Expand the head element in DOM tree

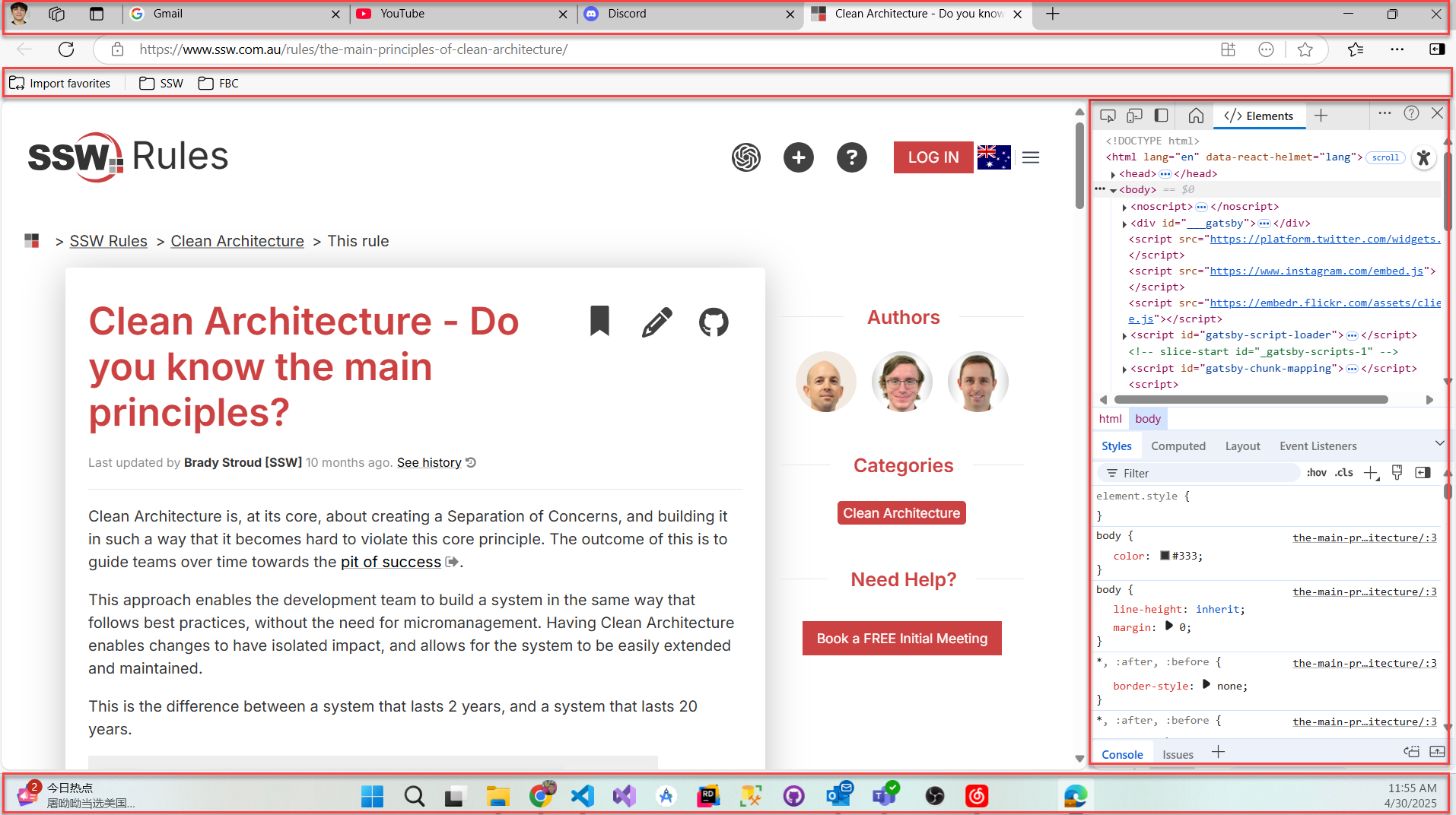[x=1114, y=174]
